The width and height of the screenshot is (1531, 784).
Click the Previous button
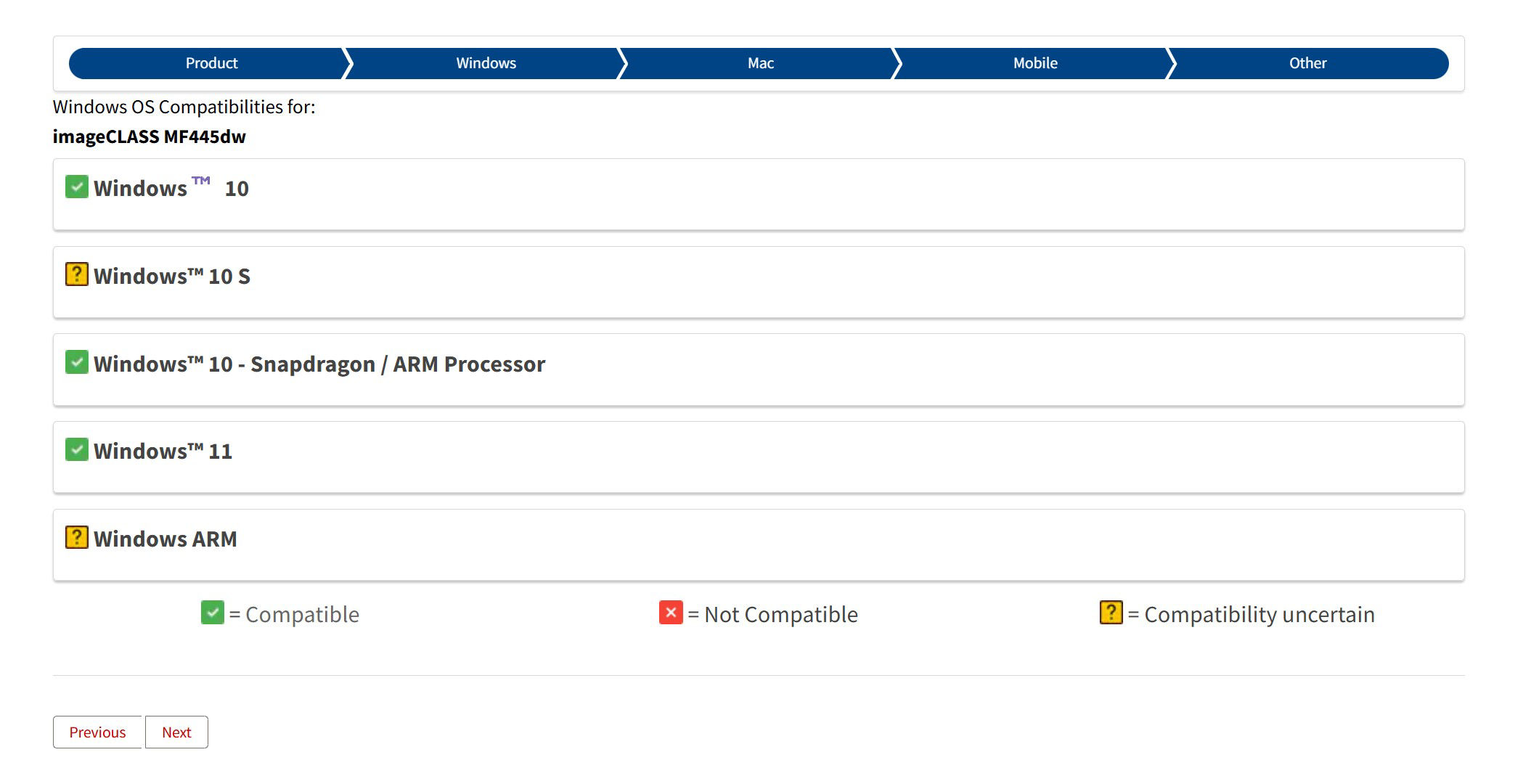click(x=97, y=732)
